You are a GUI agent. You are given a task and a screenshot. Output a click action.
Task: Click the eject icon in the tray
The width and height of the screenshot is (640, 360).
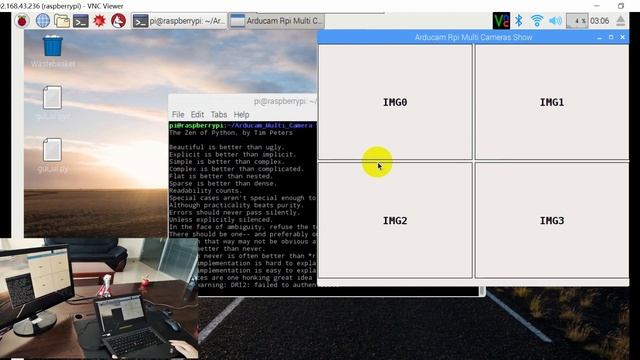point(620,21)
